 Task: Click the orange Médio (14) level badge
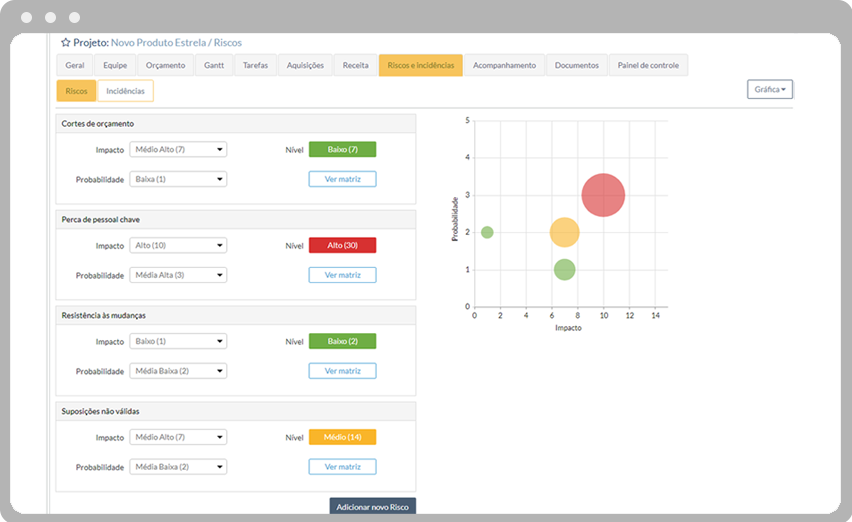[x=342, y=437]
